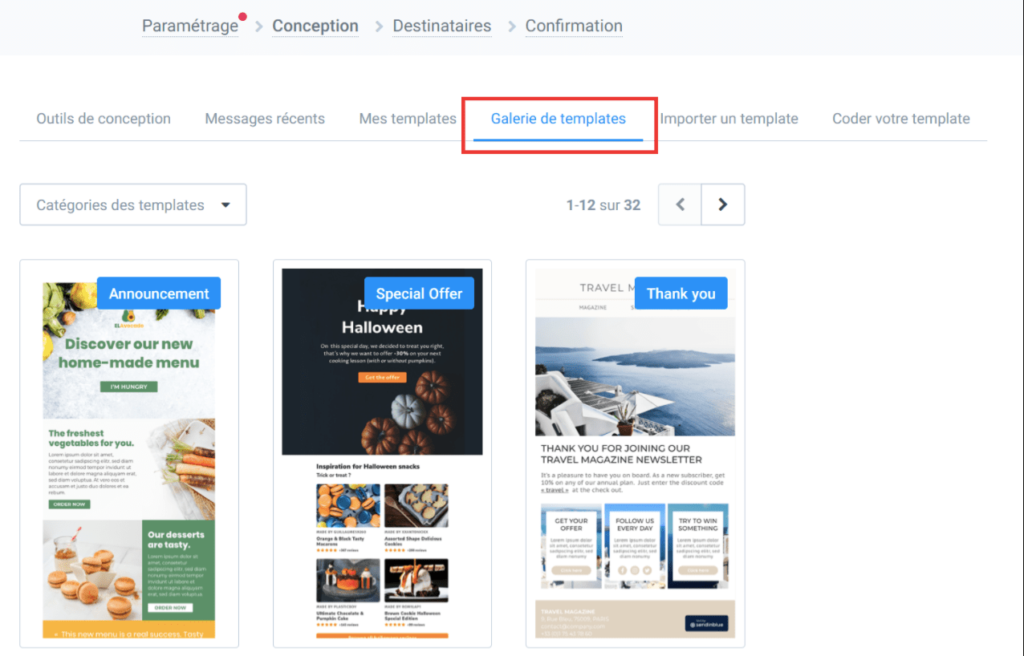Click the Special Offer category badge
This screenshot has width=1024, height=656.
[419, 293]
